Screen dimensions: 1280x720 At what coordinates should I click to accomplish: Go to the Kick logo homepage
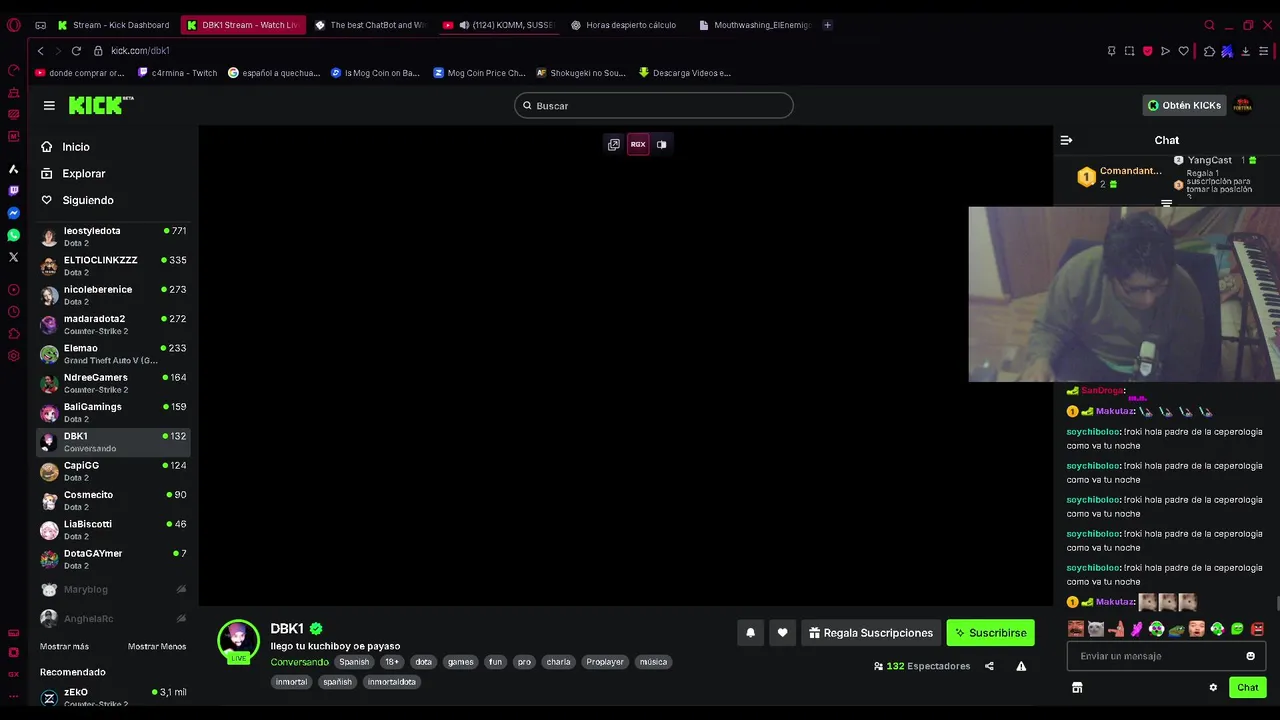100,105
